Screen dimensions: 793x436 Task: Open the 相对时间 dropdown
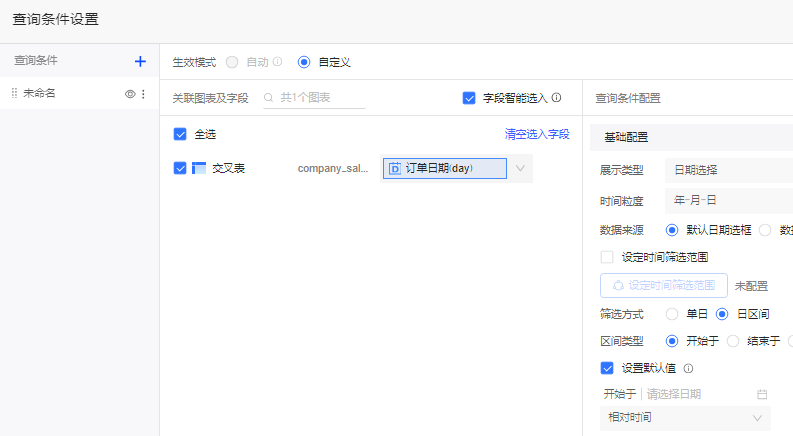tap(685, 418)
